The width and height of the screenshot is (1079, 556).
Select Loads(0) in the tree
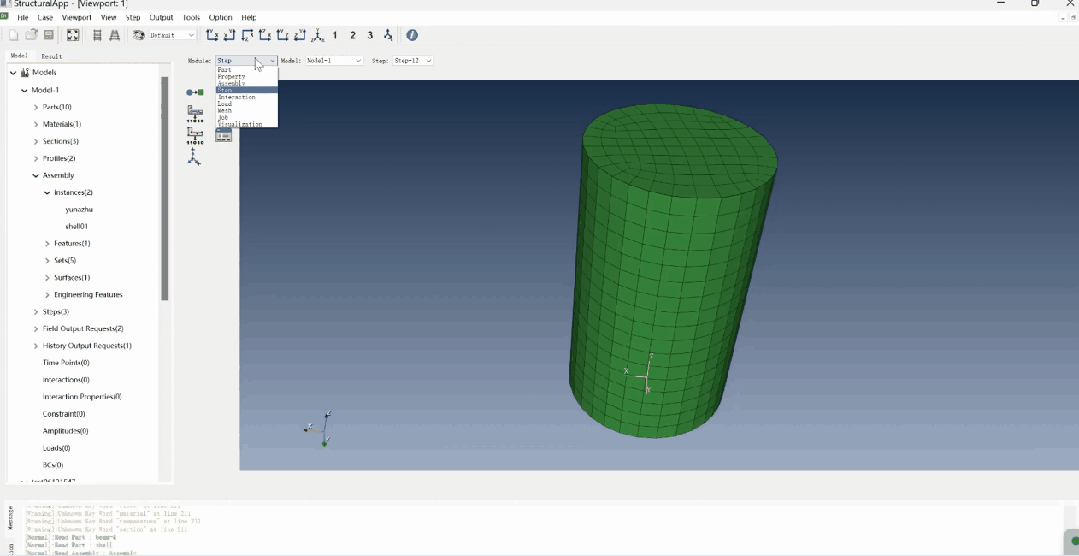click(56, 448)
